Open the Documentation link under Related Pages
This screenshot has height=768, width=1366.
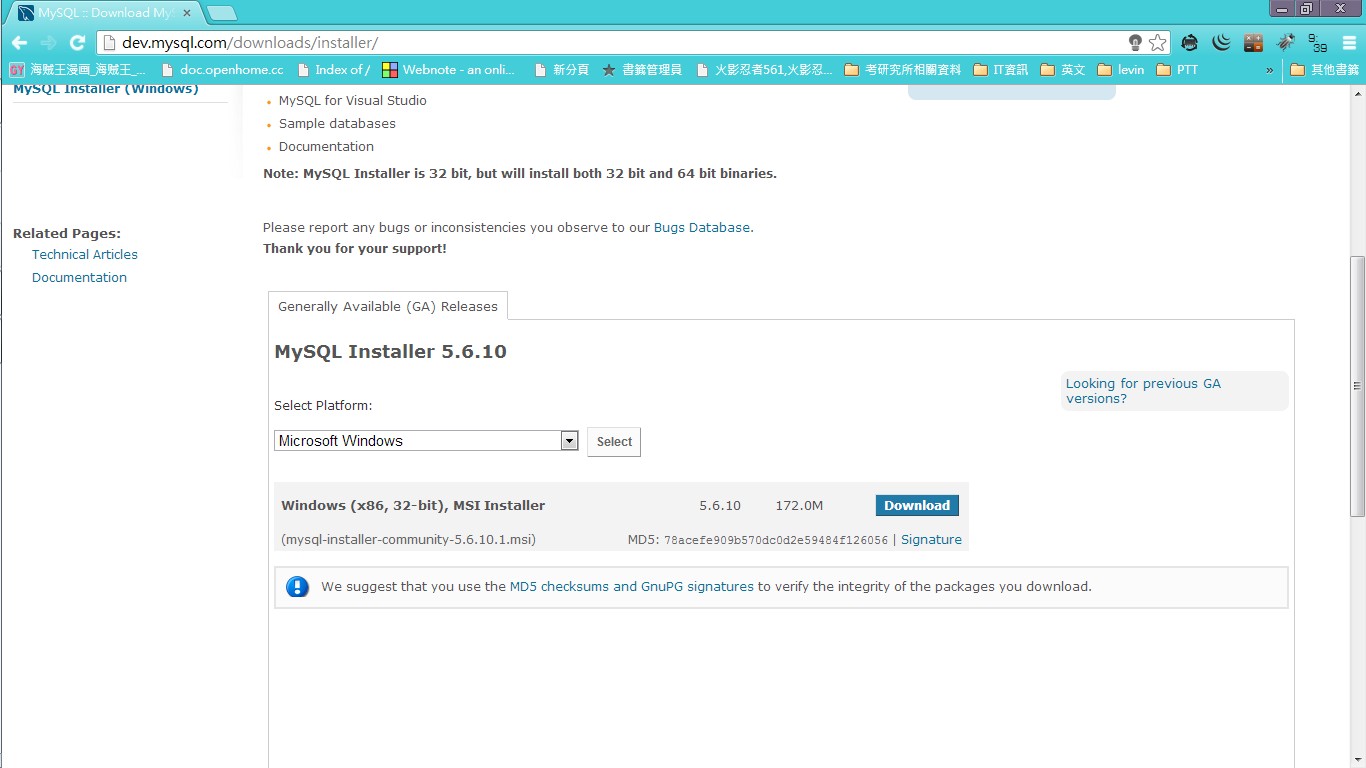(x=79, y=278)
